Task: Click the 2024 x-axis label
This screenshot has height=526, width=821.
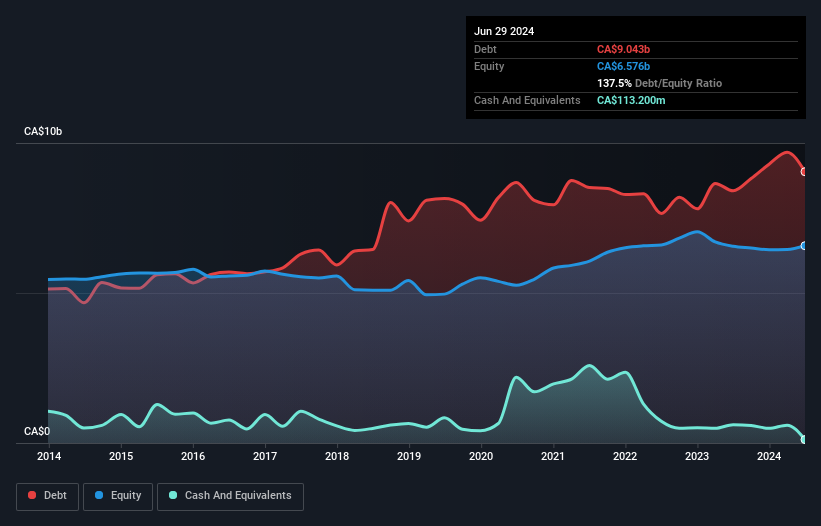Action: point(769,456)
